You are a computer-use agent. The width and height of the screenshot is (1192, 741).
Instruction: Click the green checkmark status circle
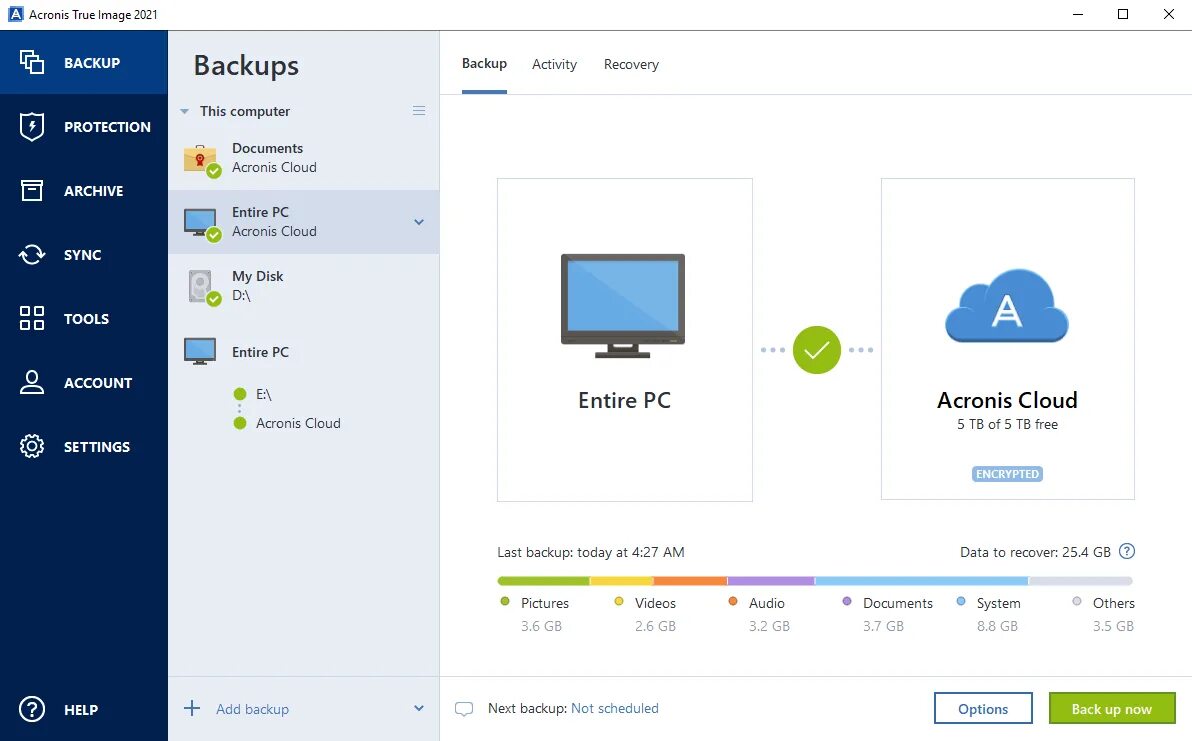tap(816, 350)
